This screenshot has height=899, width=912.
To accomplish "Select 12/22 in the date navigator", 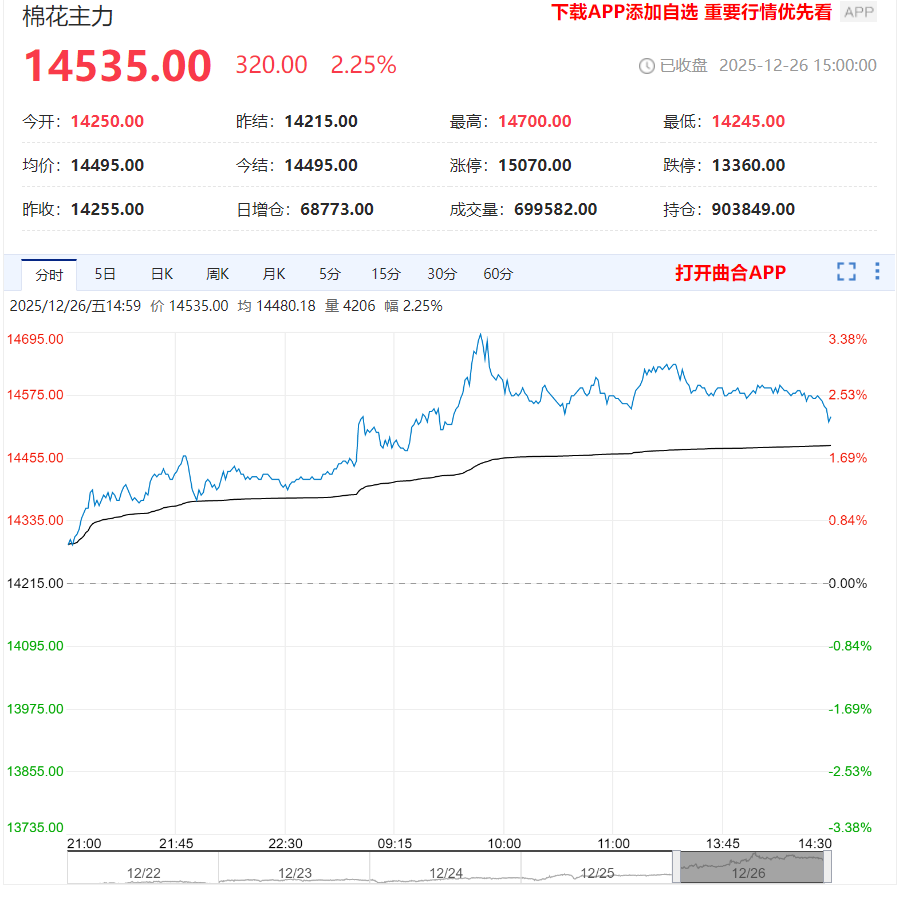I will (143, 872).
